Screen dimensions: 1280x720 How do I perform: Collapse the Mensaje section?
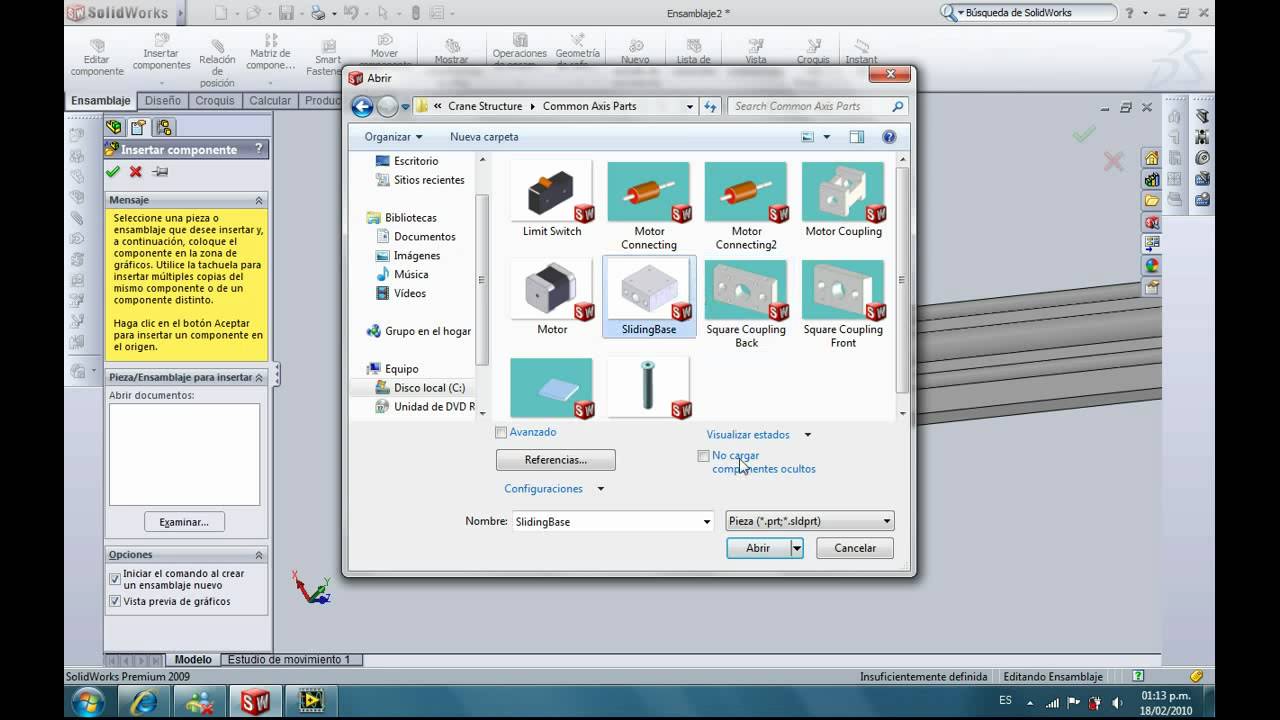[x=259, y=200]
